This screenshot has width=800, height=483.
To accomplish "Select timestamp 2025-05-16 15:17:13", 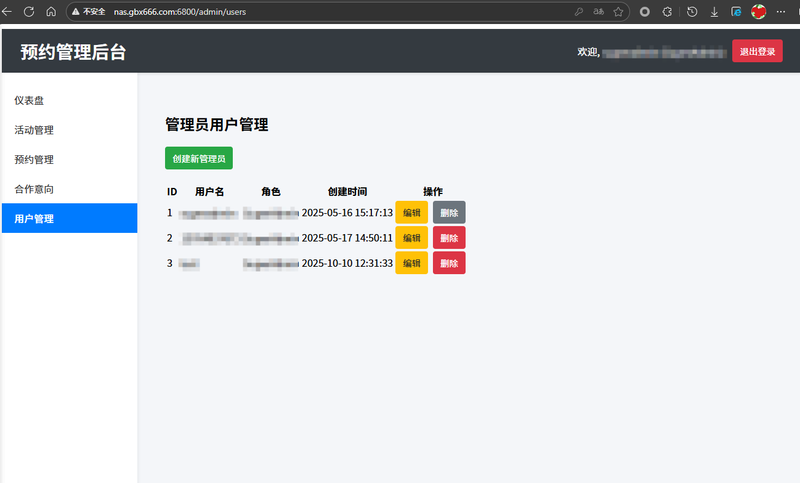I will pos(347,213).
